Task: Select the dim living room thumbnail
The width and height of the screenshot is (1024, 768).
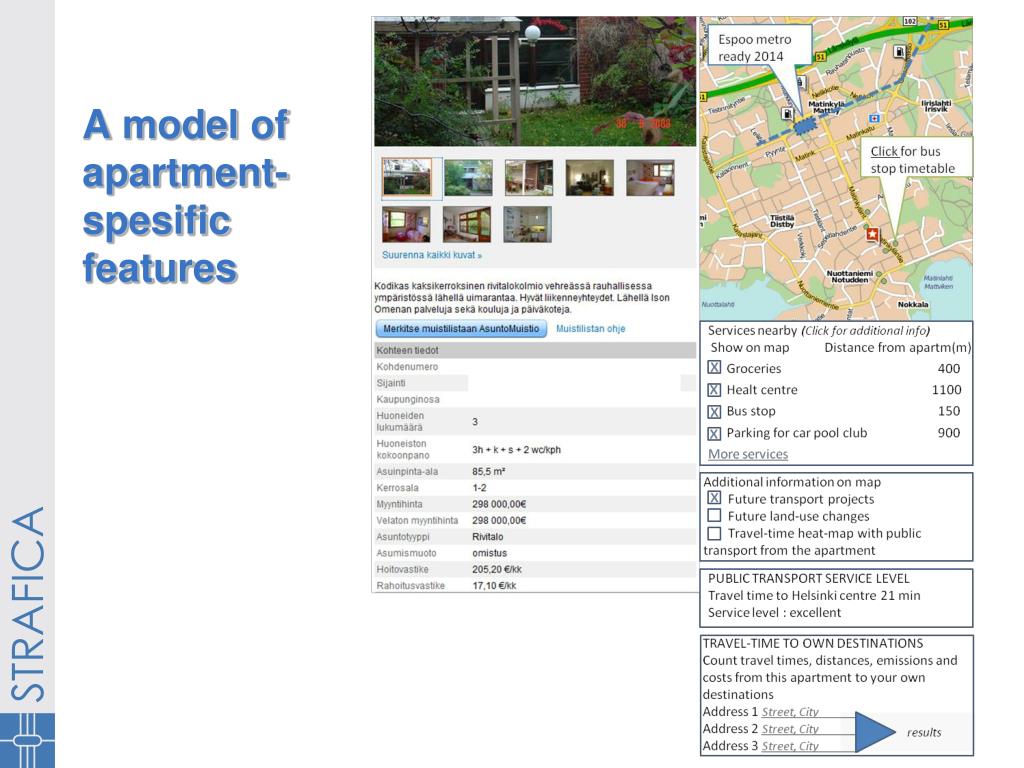Action: click(x=590, y=178)
